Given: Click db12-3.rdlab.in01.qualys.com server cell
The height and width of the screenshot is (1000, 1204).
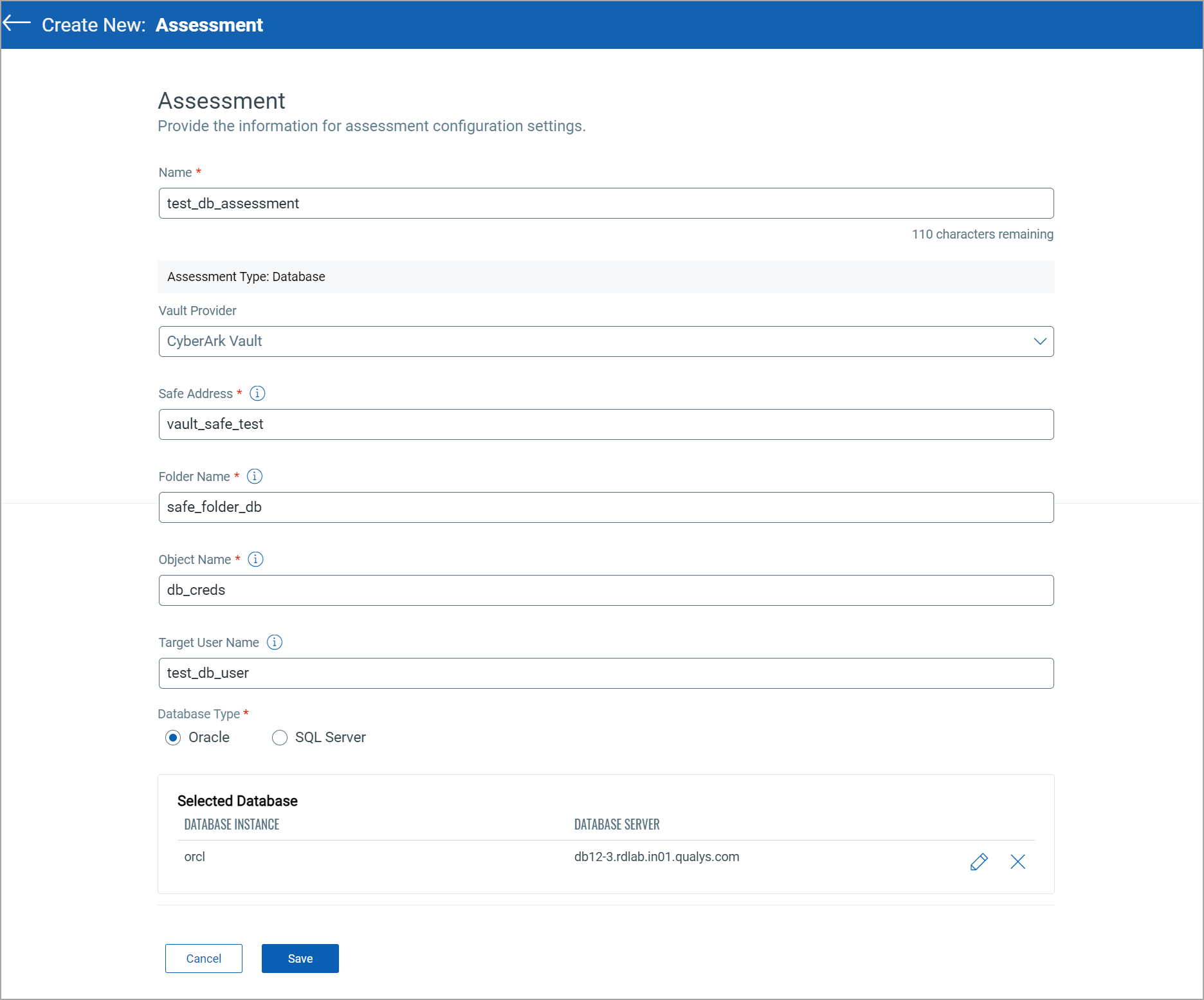Looking at the screenshot, I should click(657, 857).
